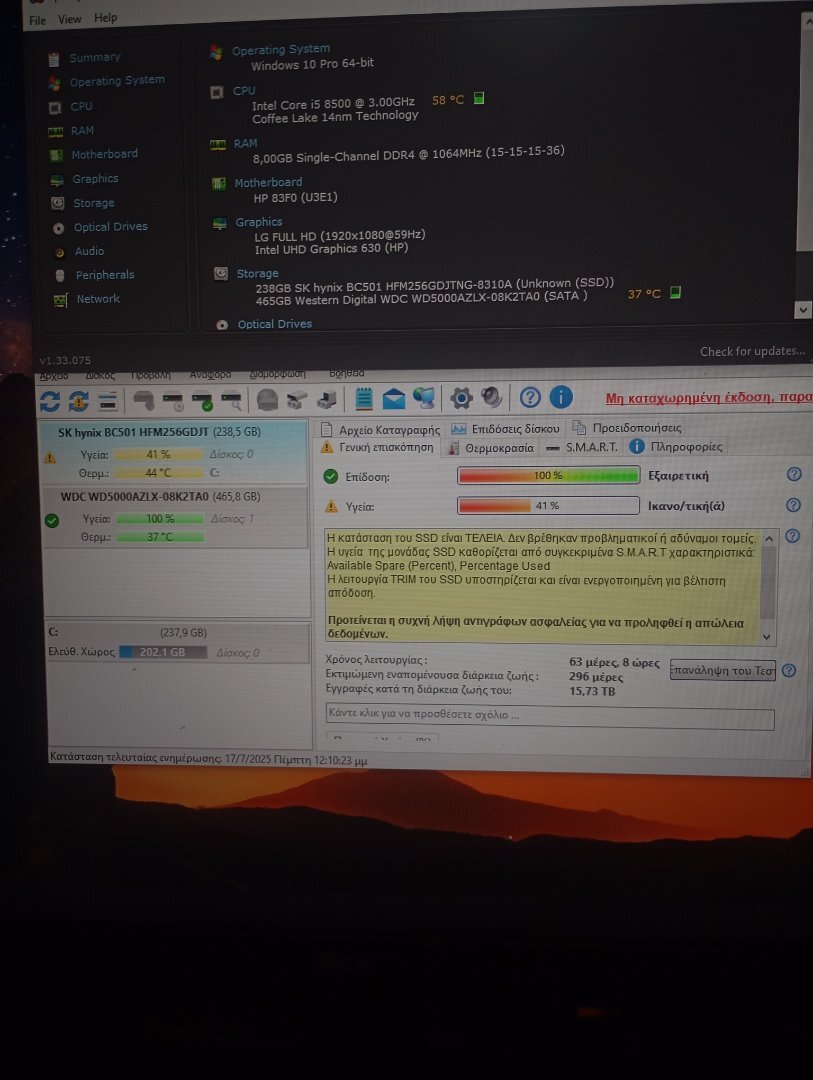The image size is (813, 1080).
Task: Click red unregistered version link
Action: (x=708, y=397)
